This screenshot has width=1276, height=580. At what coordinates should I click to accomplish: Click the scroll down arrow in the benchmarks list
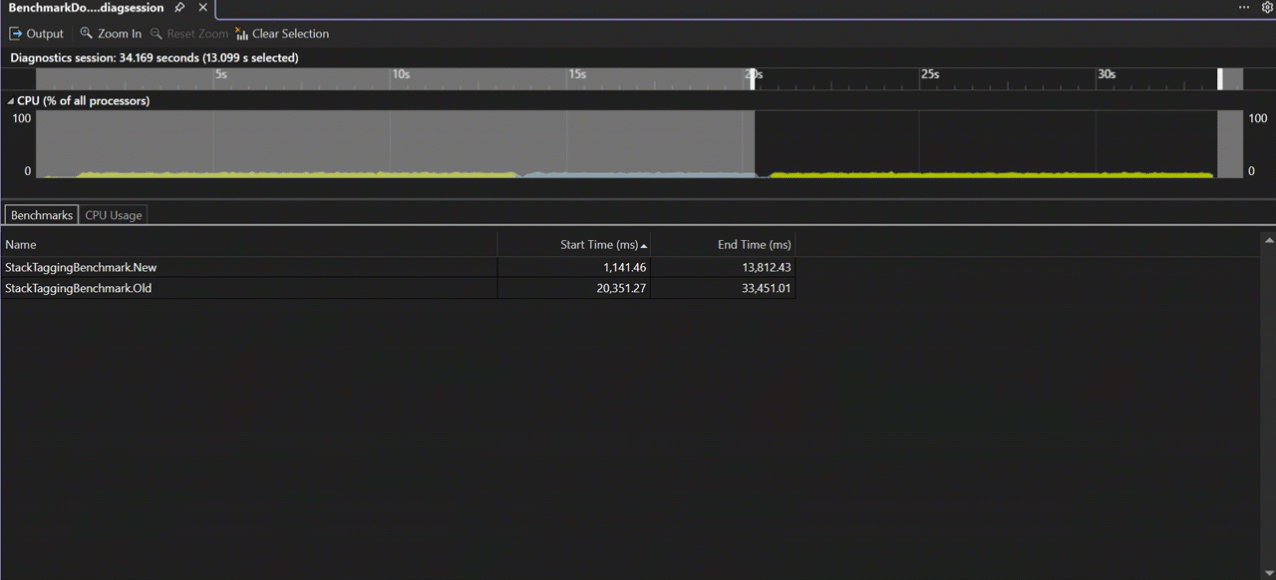[1269, 573]
